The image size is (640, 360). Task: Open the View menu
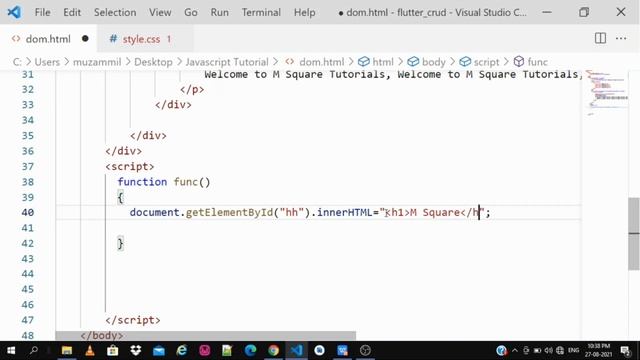point(160,12)
